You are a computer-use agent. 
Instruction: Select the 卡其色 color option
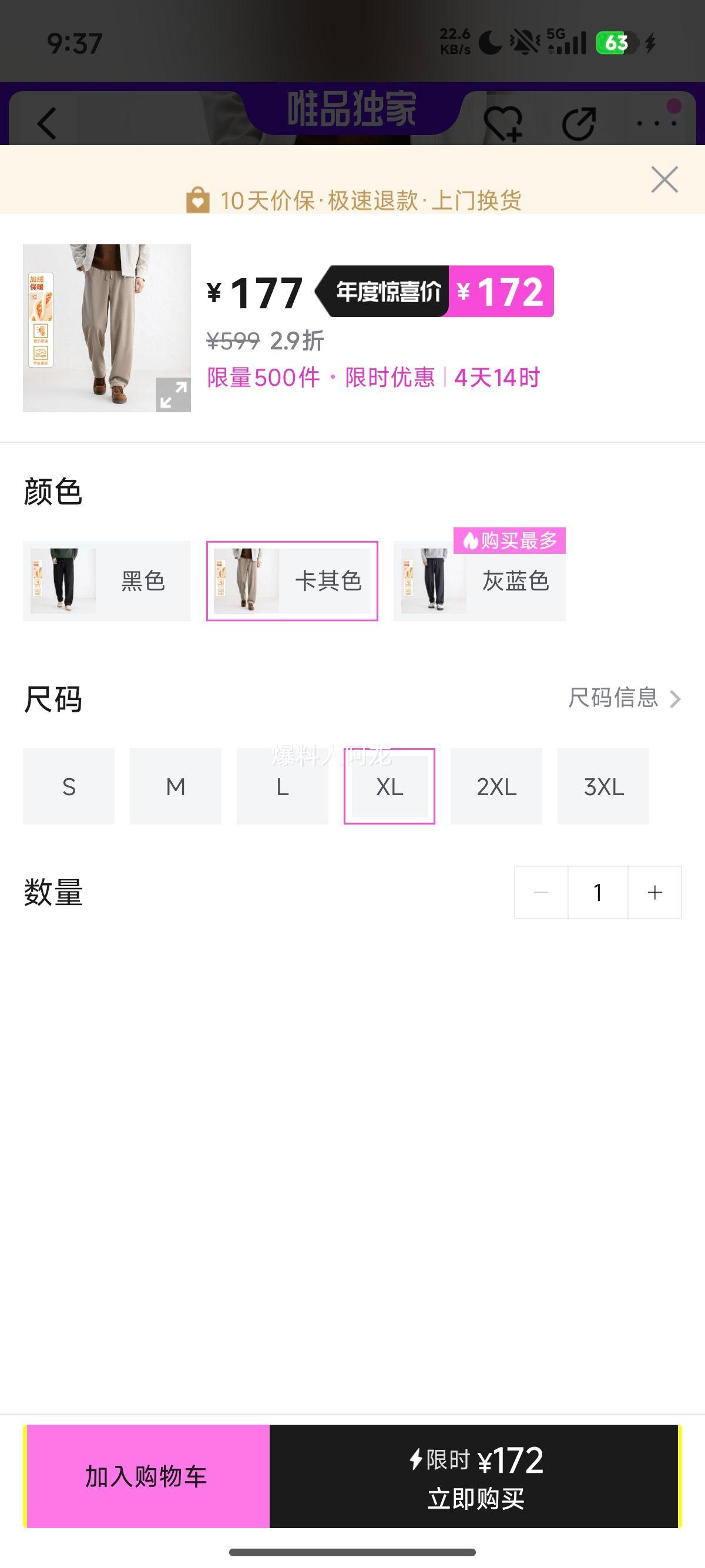click(x=292, y=581)
